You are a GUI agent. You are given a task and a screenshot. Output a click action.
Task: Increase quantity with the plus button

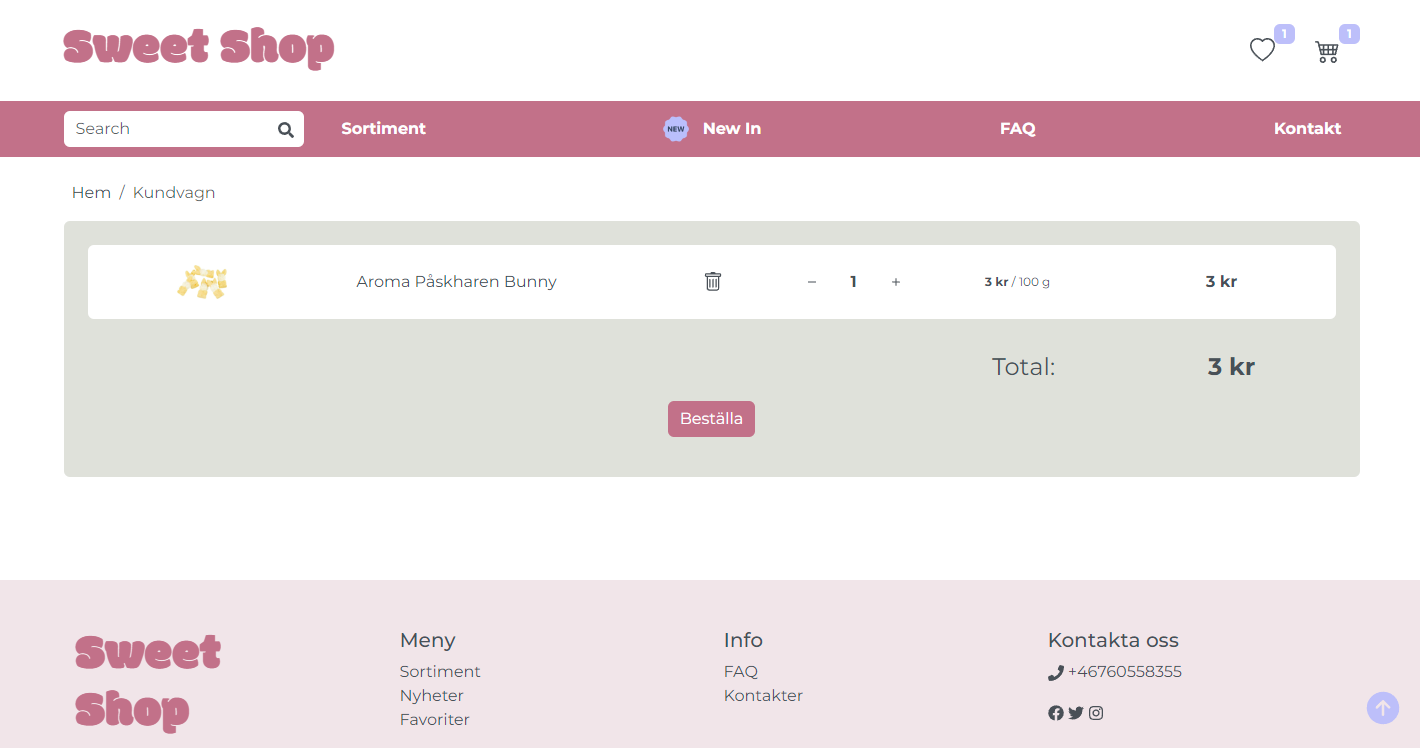[896, 282]
